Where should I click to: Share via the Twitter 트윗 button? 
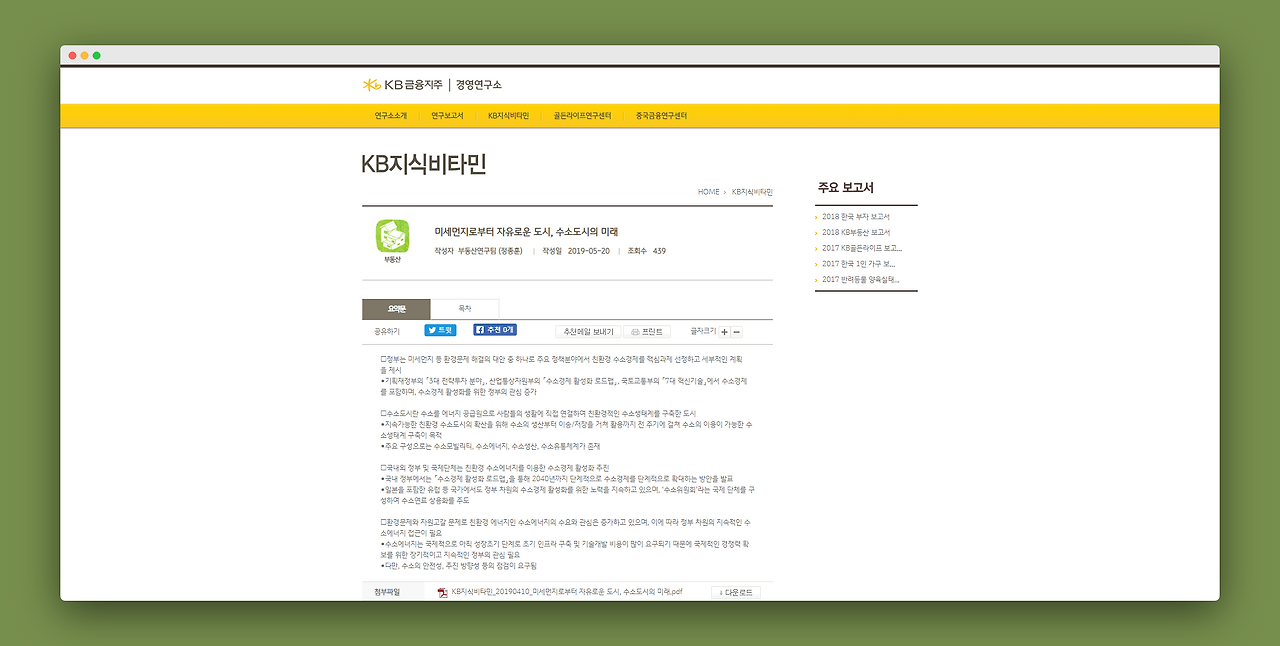[440, 330]
